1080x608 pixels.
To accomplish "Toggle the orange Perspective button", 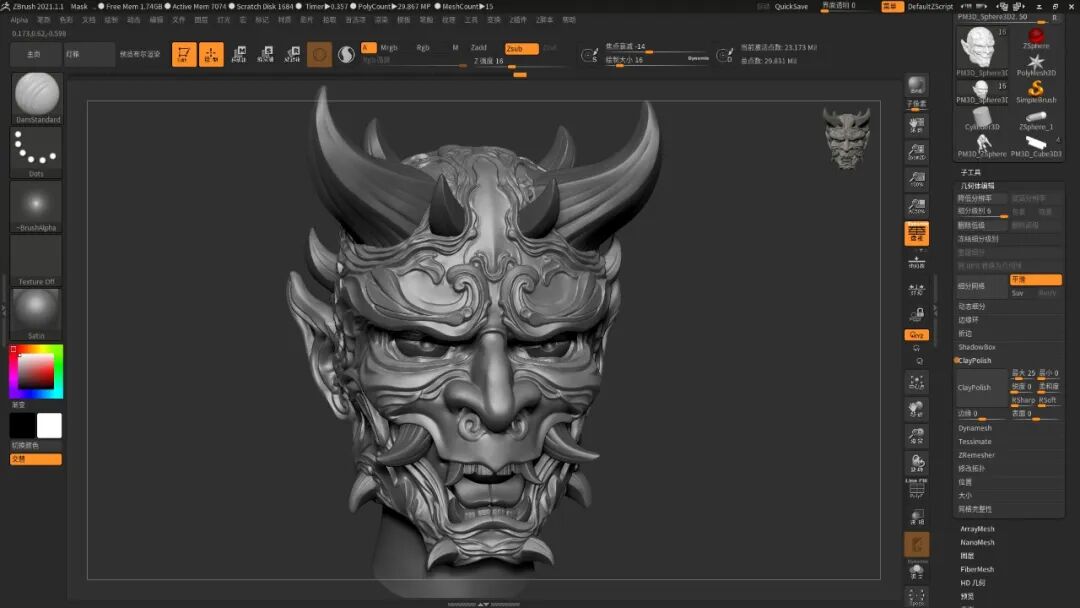I will (x=917, y=233).
